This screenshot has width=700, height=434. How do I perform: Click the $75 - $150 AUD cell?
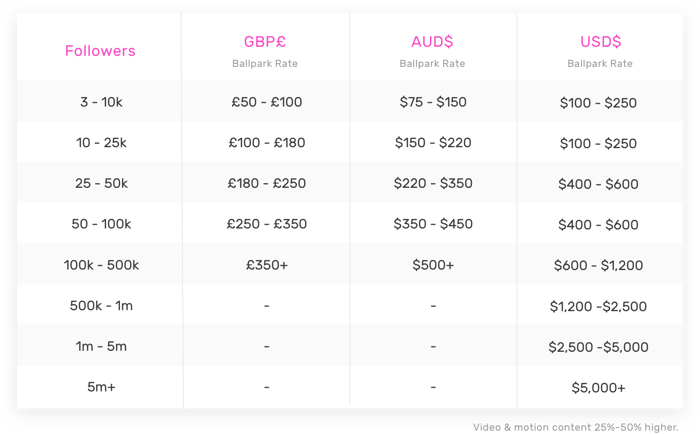tap(433, 102)
